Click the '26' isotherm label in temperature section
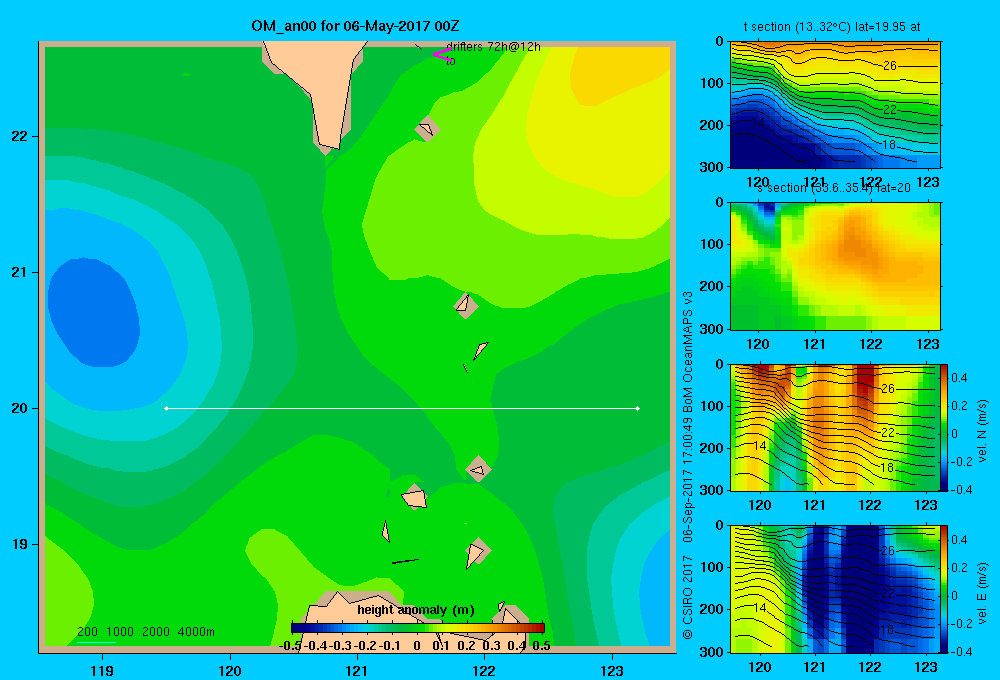This screenshot has height=680, width=1000. click(x=890, y=66)
